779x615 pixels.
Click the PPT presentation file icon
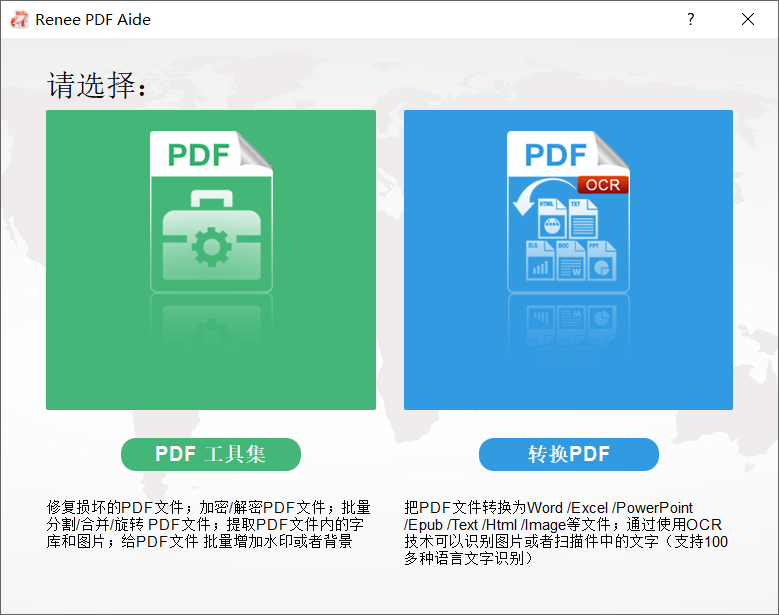[602, 260]
